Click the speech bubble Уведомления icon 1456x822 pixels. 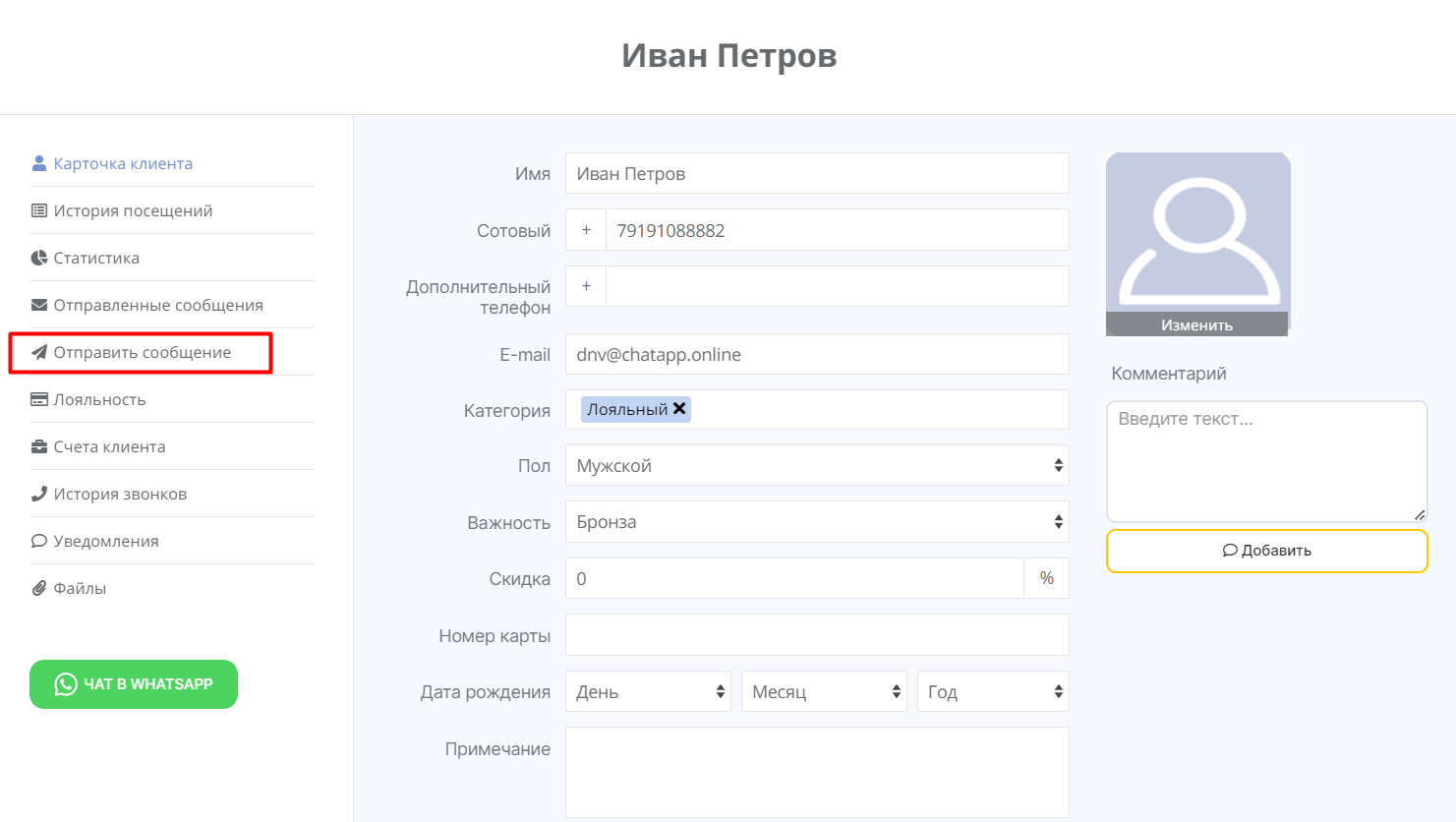[39, 541]
